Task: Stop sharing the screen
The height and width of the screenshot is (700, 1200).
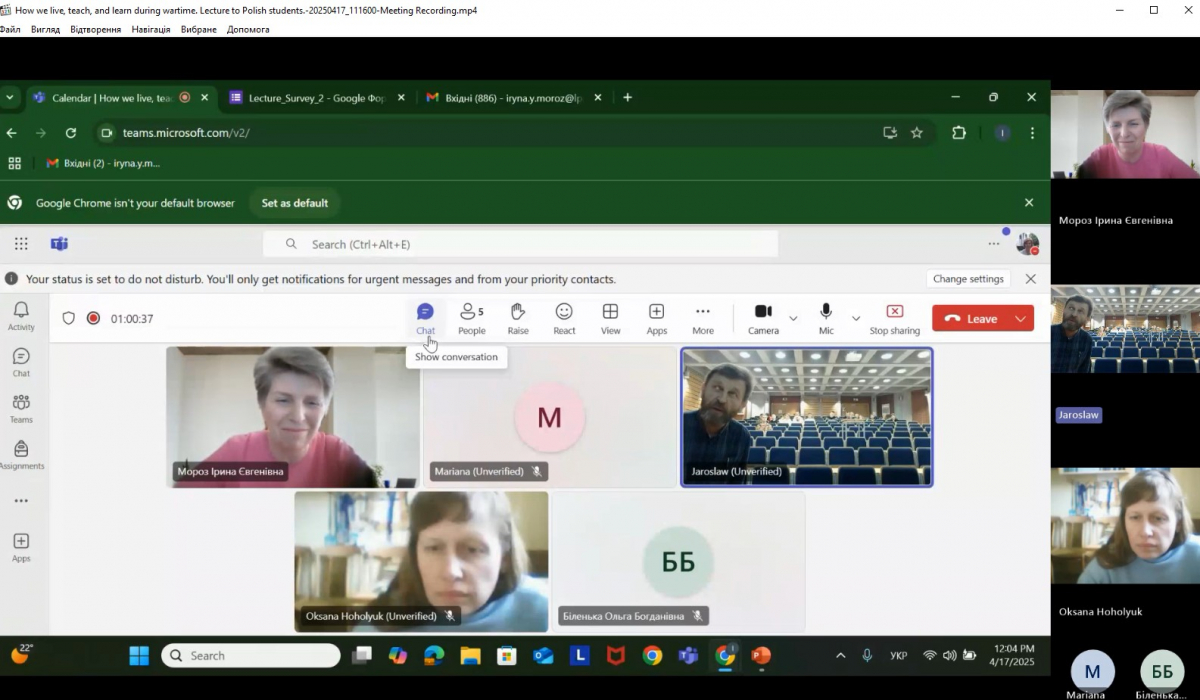Action: 894,318
